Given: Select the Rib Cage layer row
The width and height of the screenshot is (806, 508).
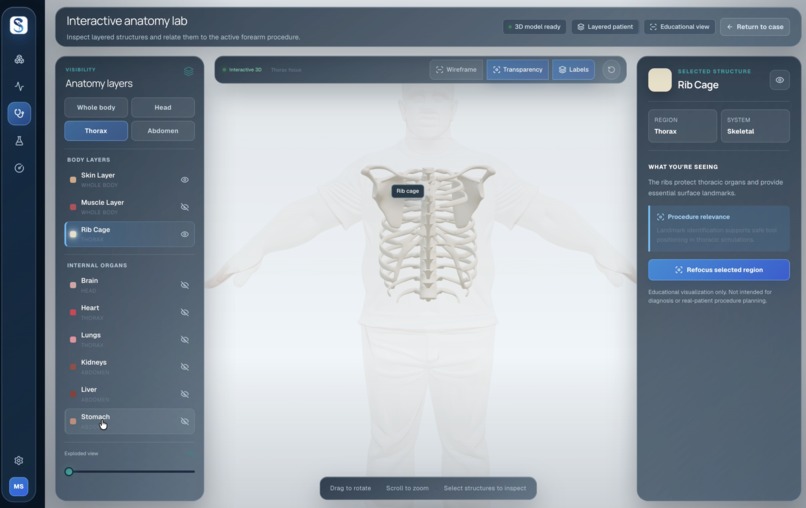Looking at the screenshot, I should [x=130, y=234].
